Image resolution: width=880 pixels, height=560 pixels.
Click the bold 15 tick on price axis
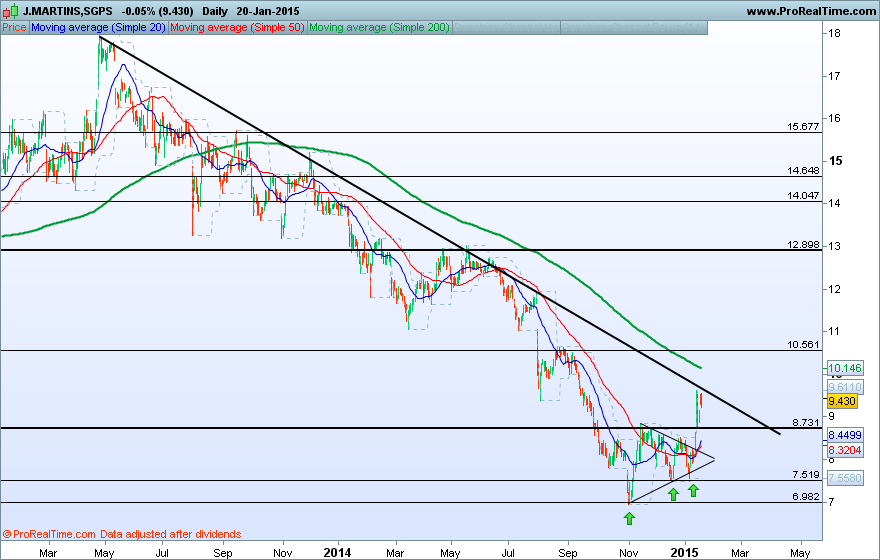pos(836,161)
